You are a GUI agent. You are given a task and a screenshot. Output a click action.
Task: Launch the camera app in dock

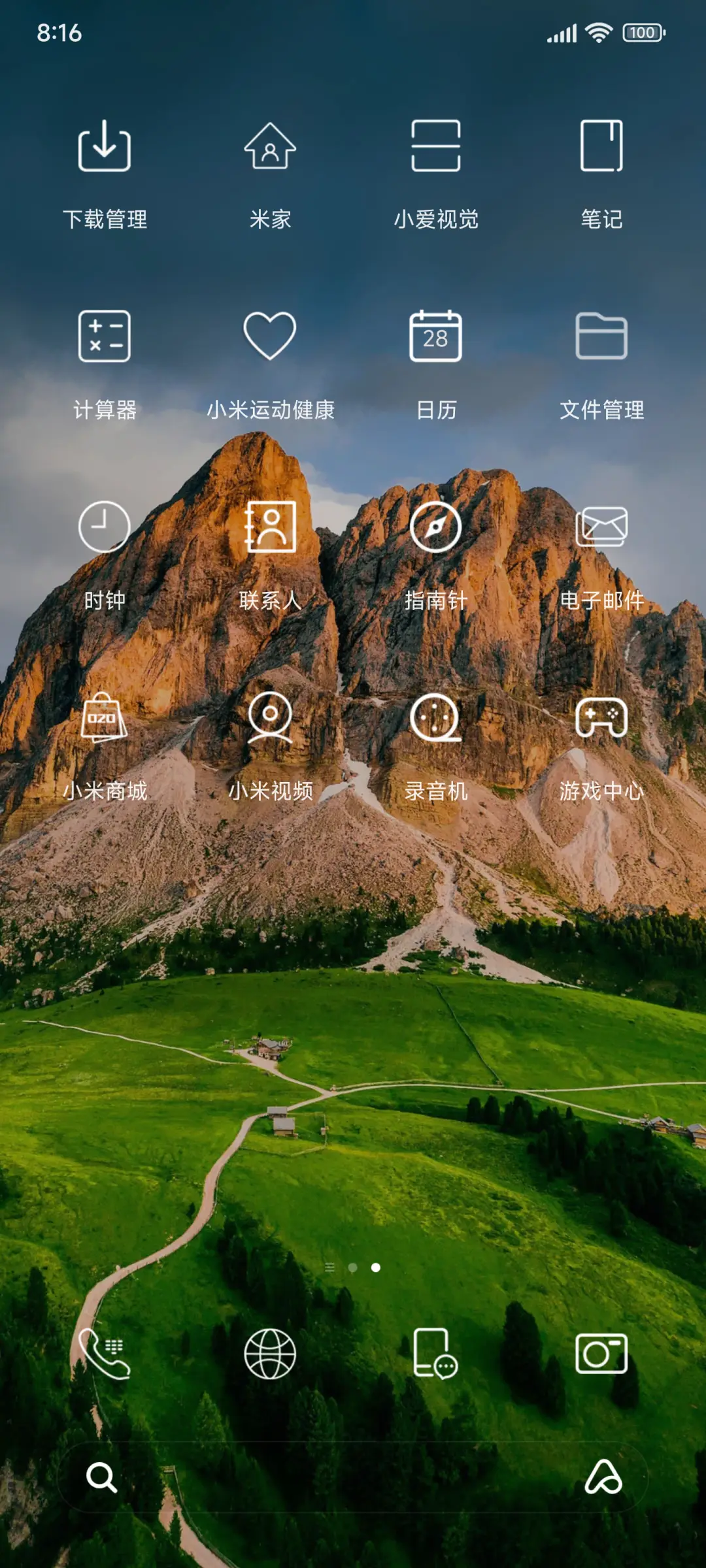(601, 1354)
